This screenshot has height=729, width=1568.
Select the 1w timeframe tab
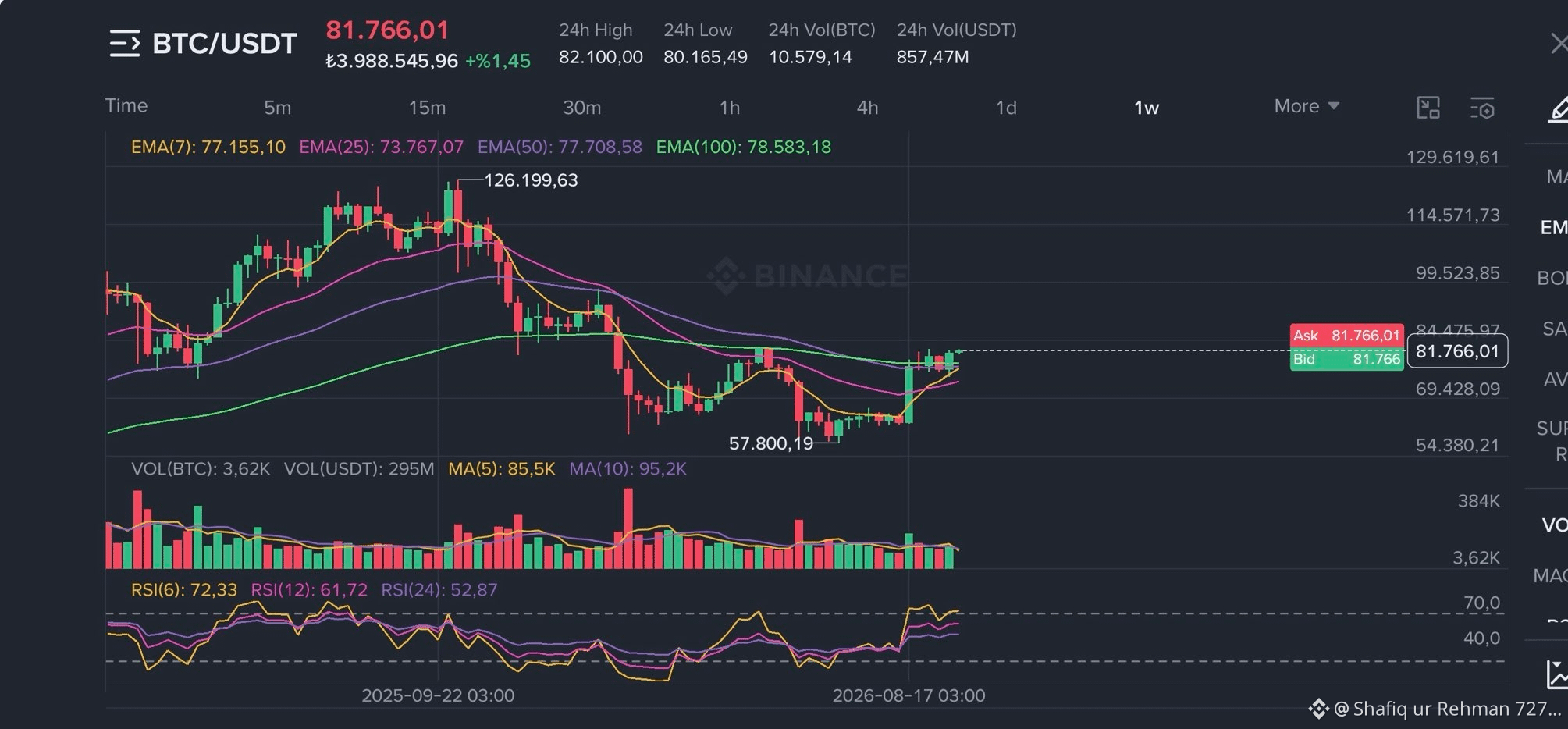click(1146, 108)
